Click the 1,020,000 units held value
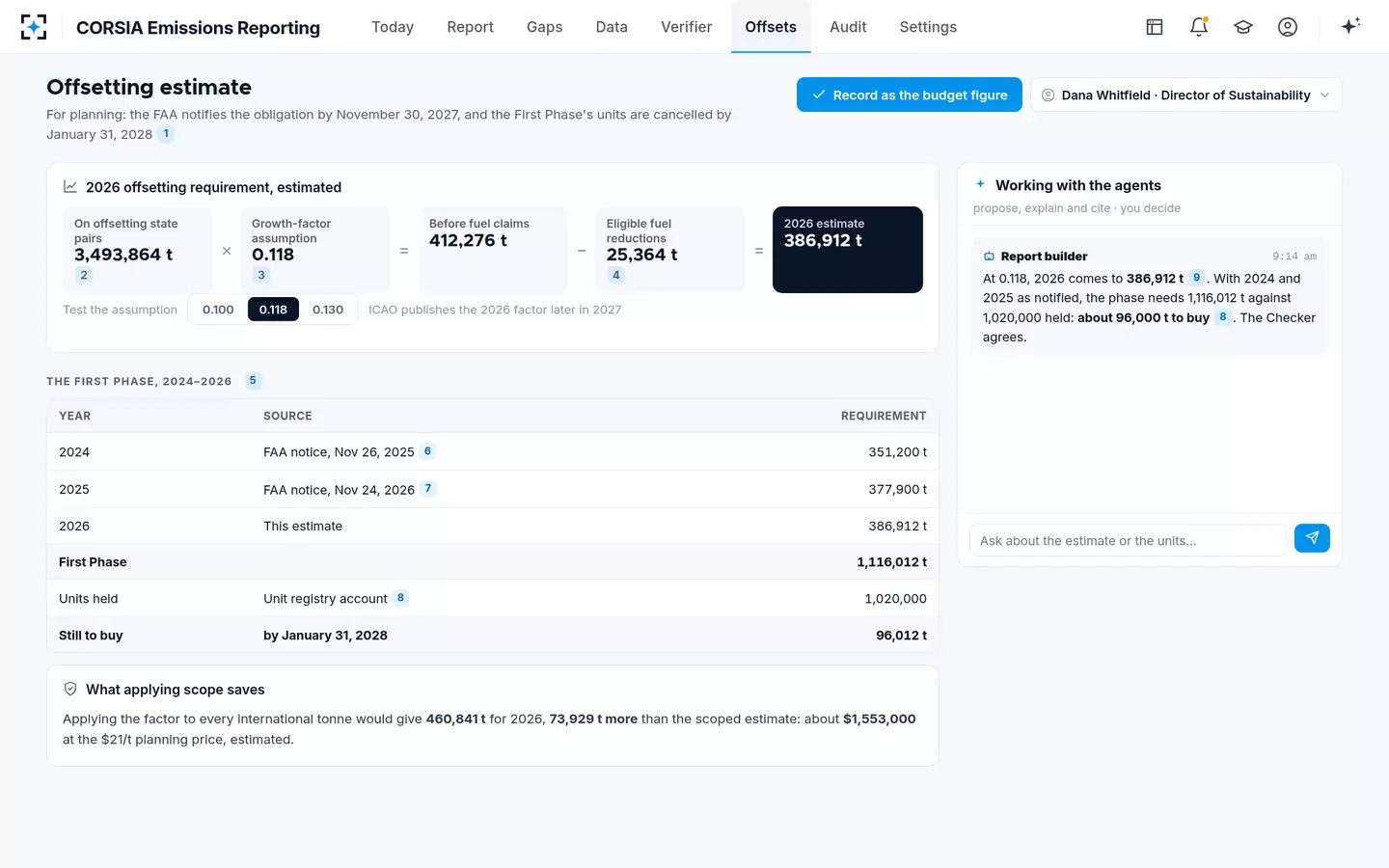The image size is (1389, 868). click(x=895, y=599)
